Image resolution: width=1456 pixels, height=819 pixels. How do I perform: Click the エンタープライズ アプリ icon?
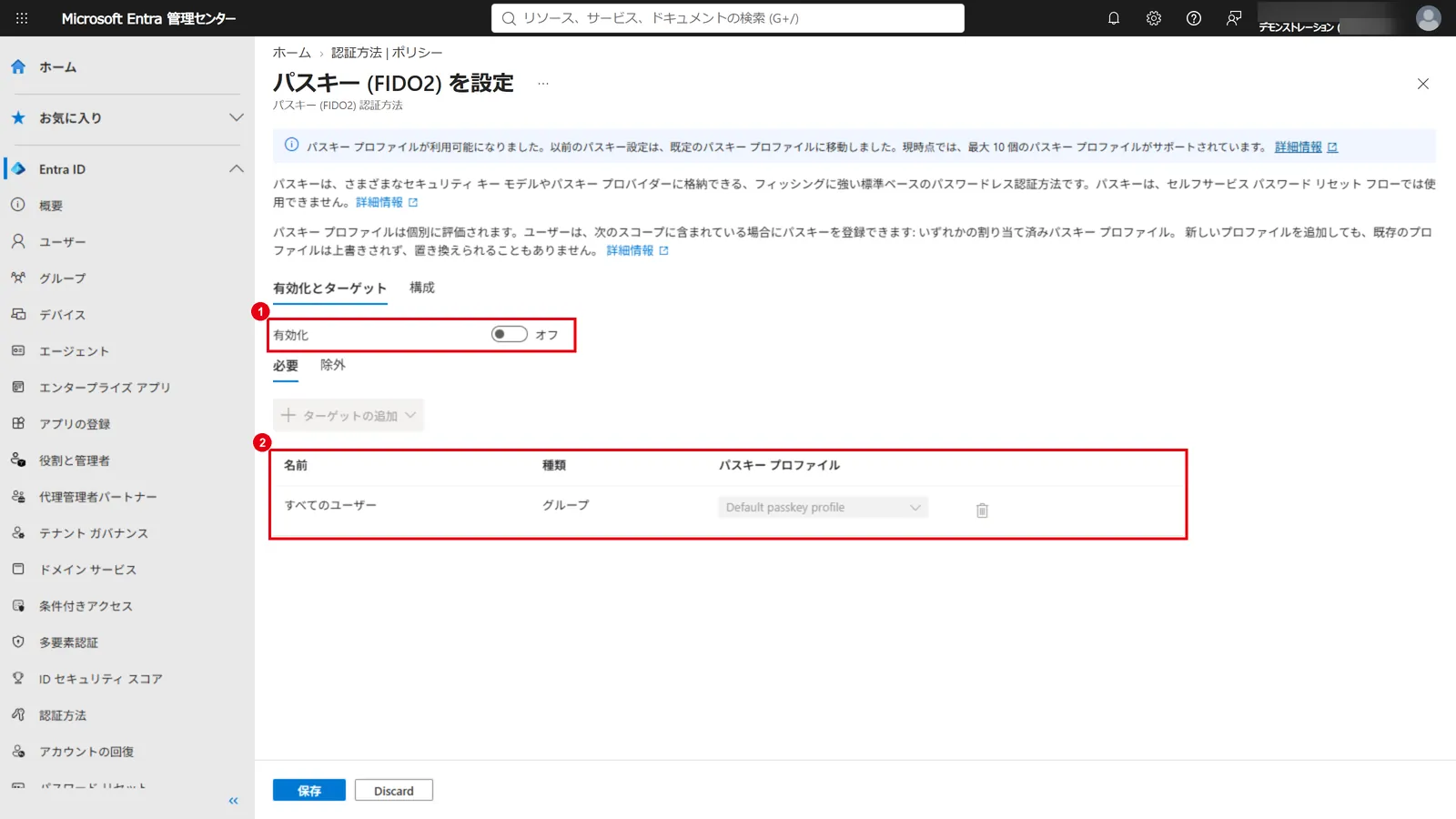click(x=18, y=387)
